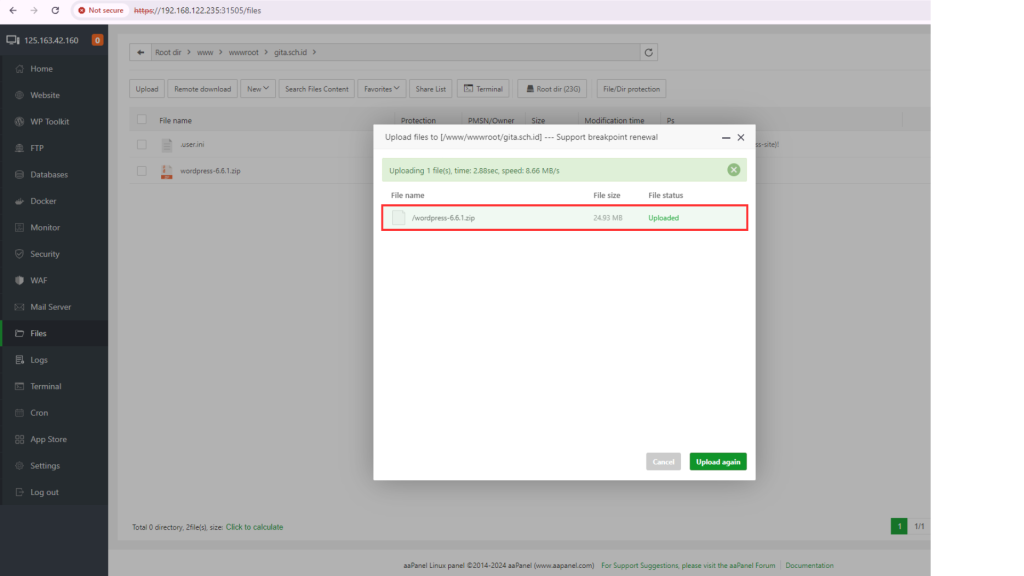Open the Databases menu in sidebar
The height and width of the screenshot is (576, 1024).
coord(49,175)
